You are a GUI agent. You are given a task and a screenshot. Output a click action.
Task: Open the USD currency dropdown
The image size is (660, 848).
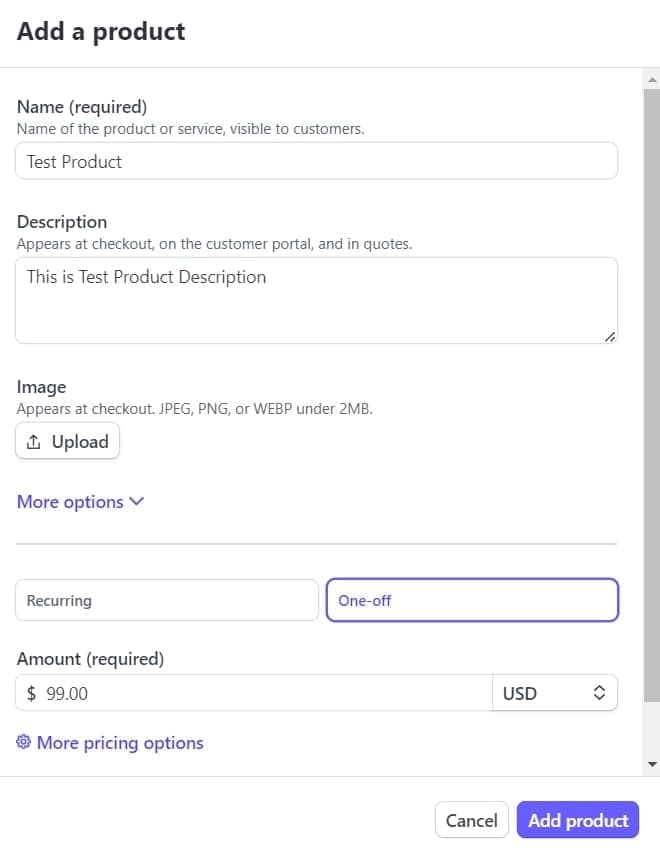(x=554, y=693)
